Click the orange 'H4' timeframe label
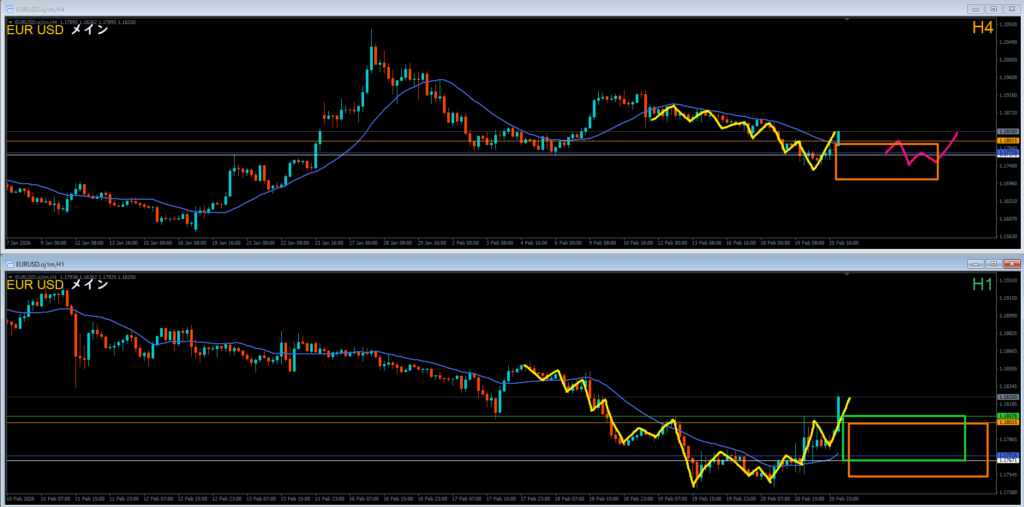Image resolution: width=1024 pixels, height=507 pixels. click(x=982, y=27)
